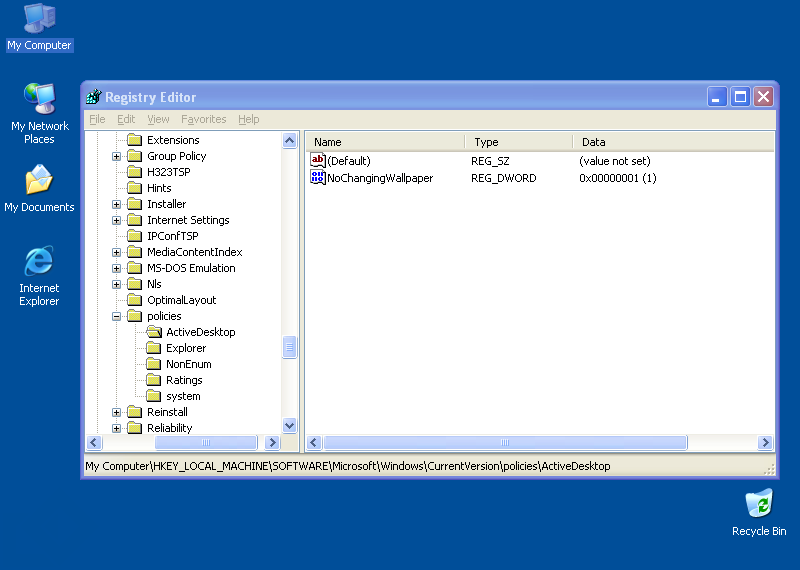
Task: Select the Reinstall key label
Action: 167,412
